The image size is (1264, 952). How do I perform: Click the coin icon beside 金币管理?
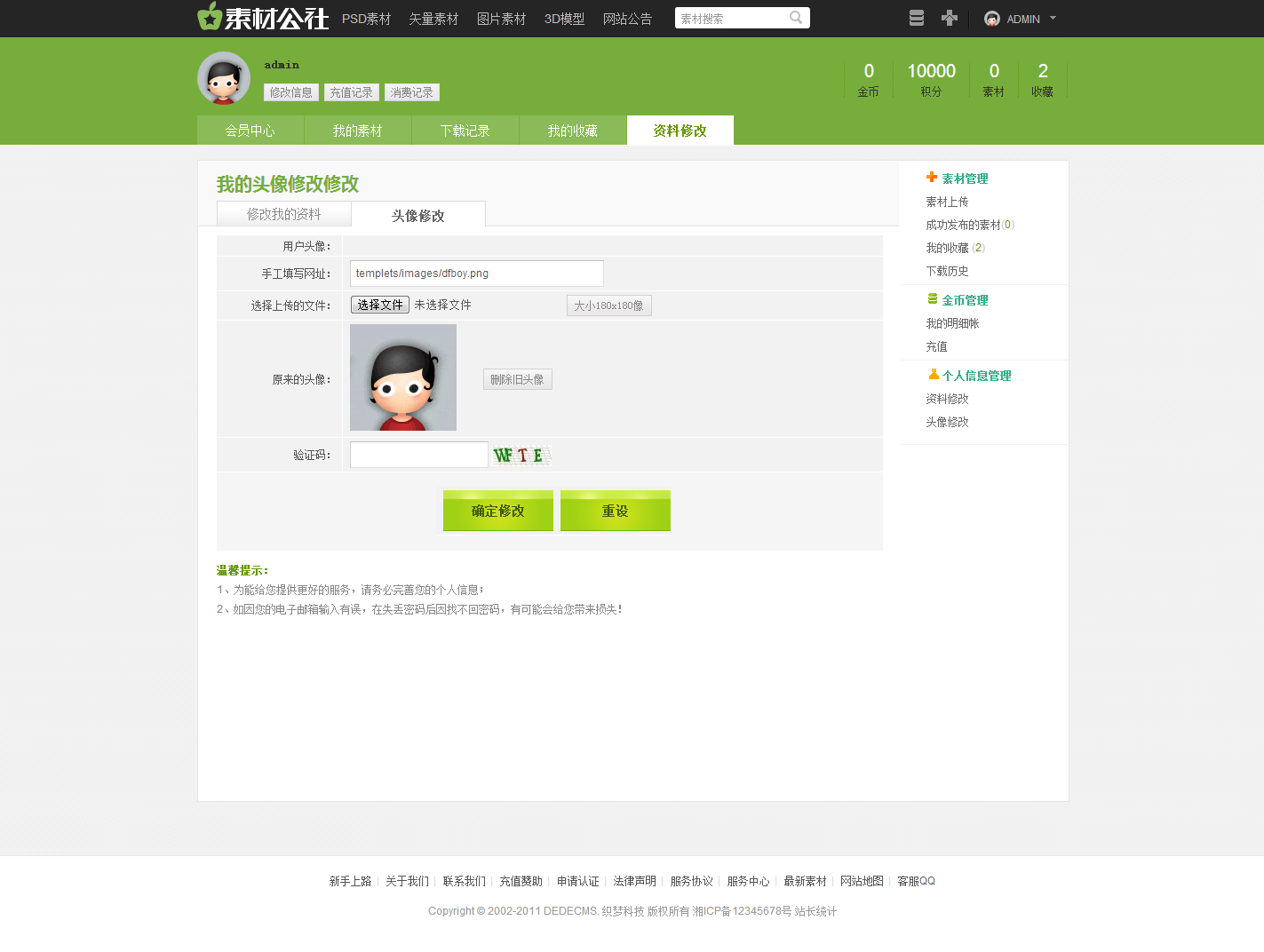[933, 299]
